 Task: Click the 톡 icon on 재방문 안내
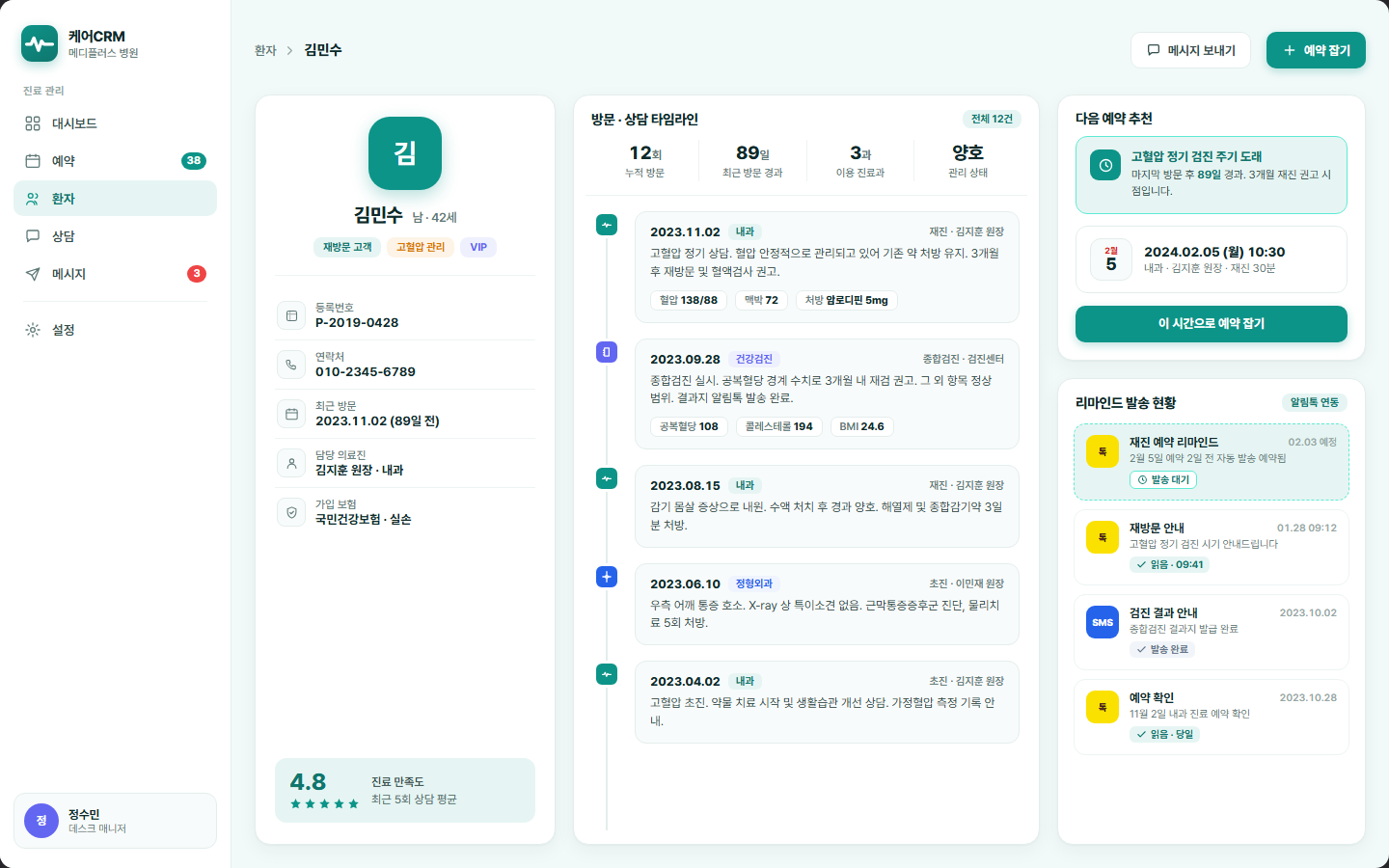pyautogui.click(x=1103, y=537)
